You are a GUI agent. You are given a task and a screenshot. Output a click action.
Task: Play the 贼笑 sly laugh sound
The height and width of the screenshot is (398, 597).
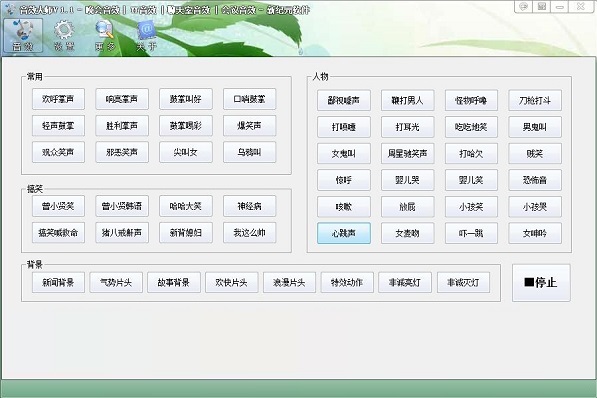point(535,154)
